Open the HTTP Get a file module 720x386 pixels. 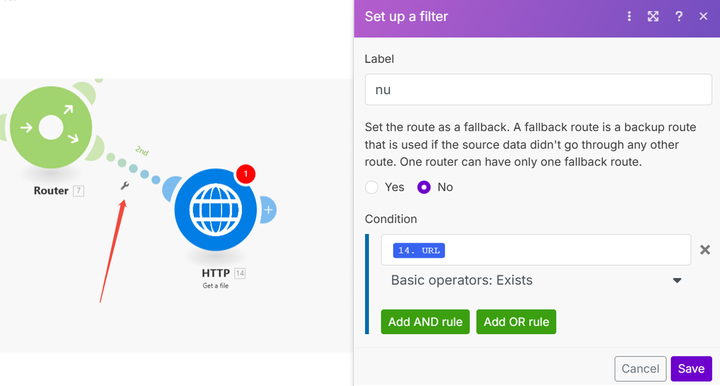pyautogui.click(x=215, y=210)
